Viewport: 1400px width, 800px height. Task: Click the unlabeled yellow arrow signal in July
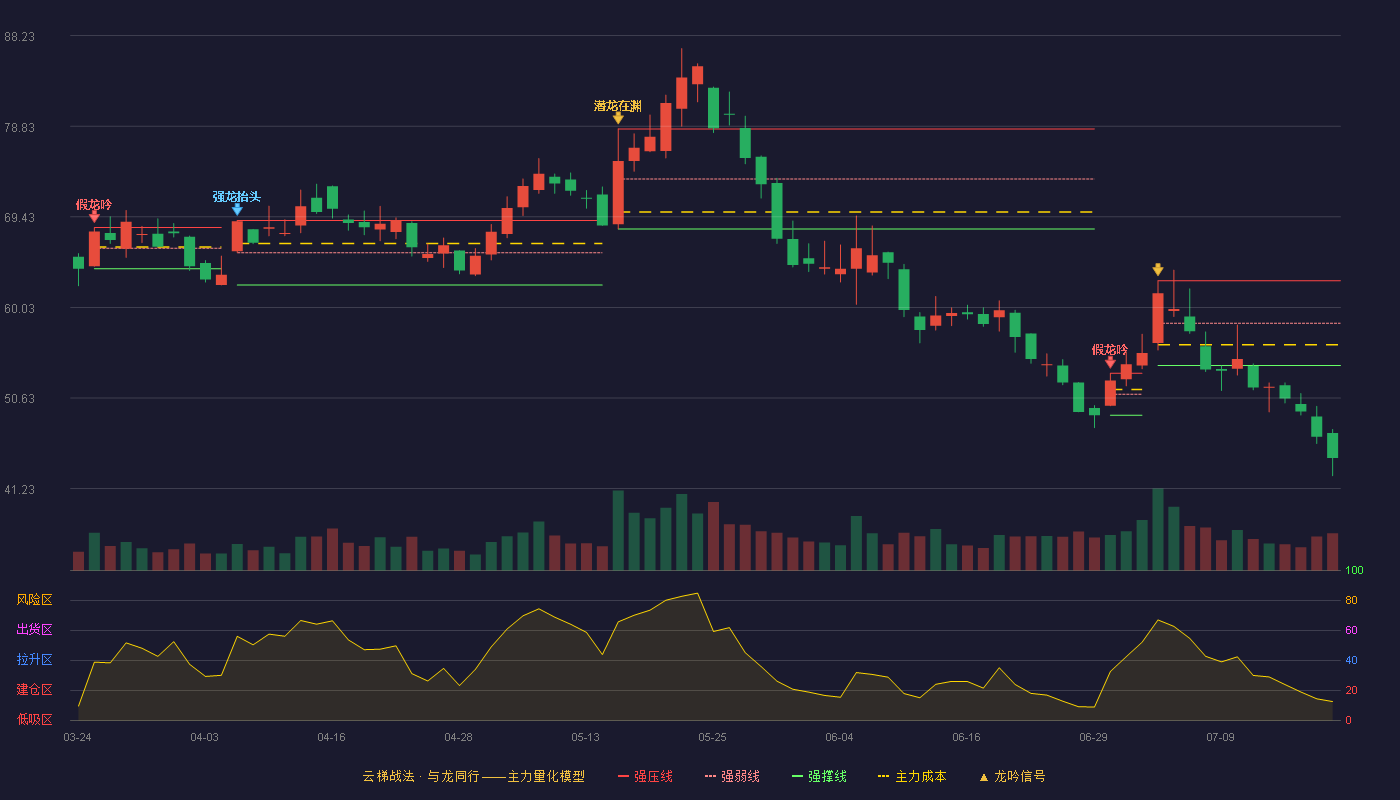point(1158,270)
